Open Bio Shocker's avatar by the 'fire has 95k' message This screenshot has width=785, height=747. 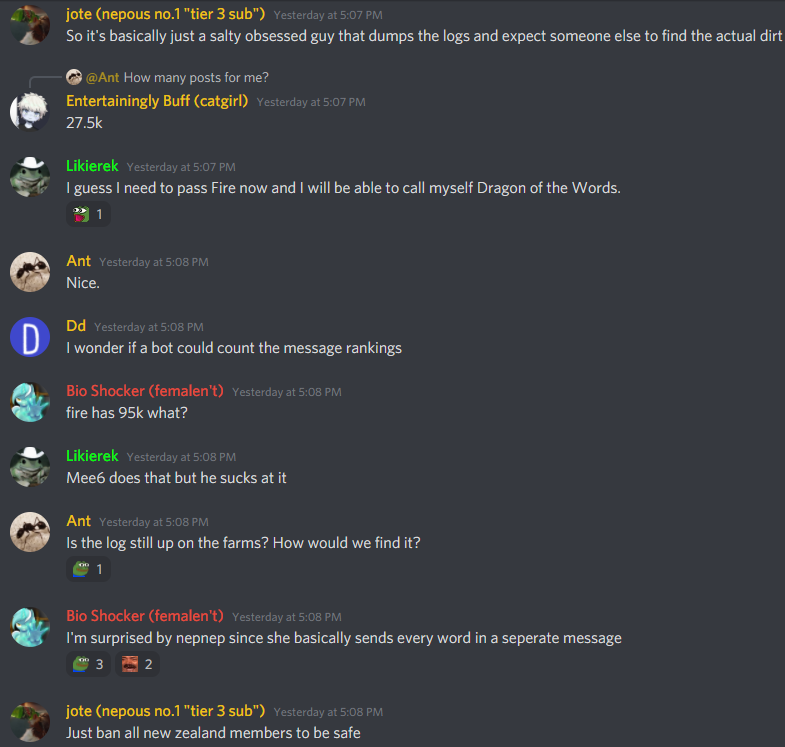coord(30,402)
